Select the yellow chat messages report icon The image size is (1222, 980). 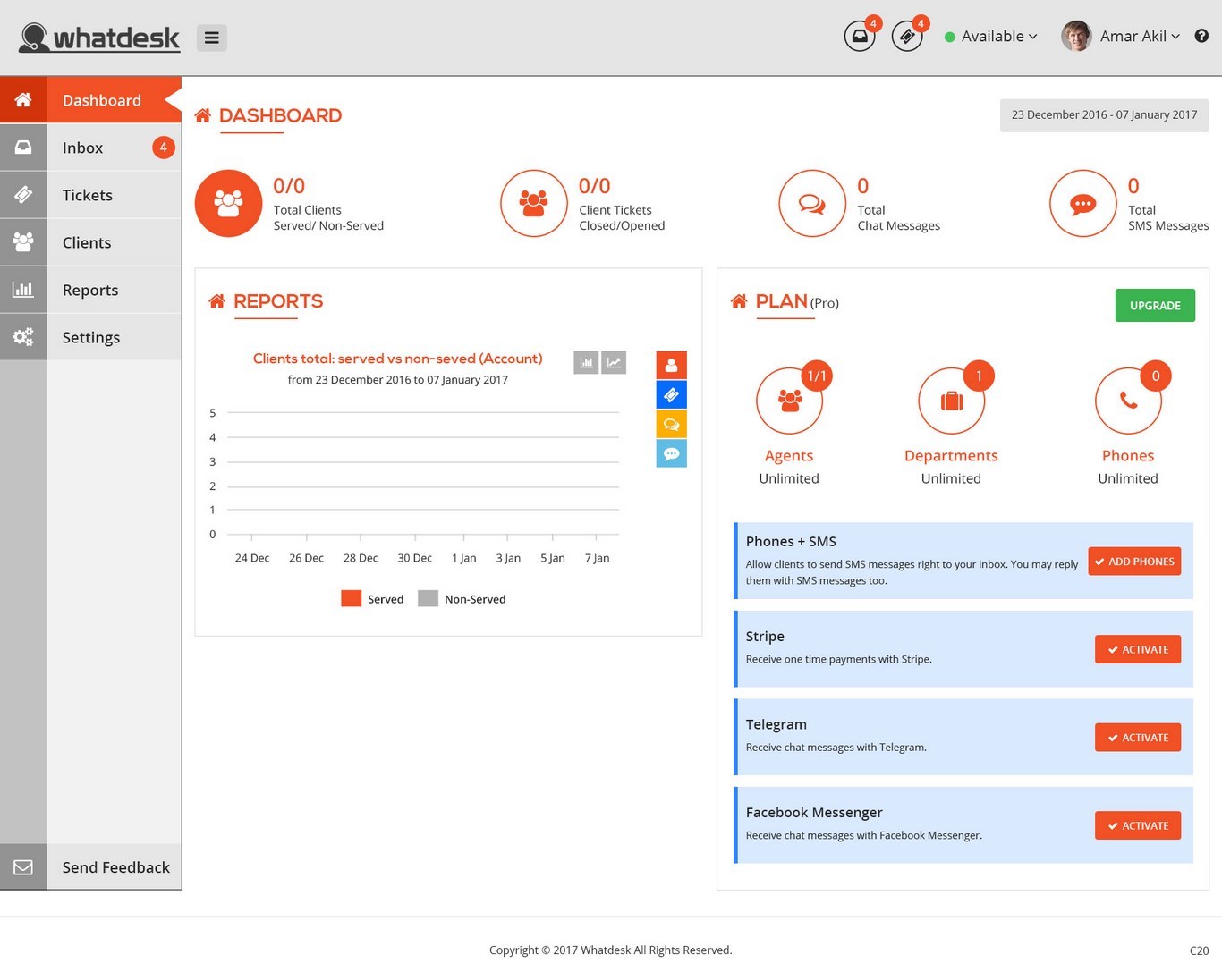tap(672, 423)
